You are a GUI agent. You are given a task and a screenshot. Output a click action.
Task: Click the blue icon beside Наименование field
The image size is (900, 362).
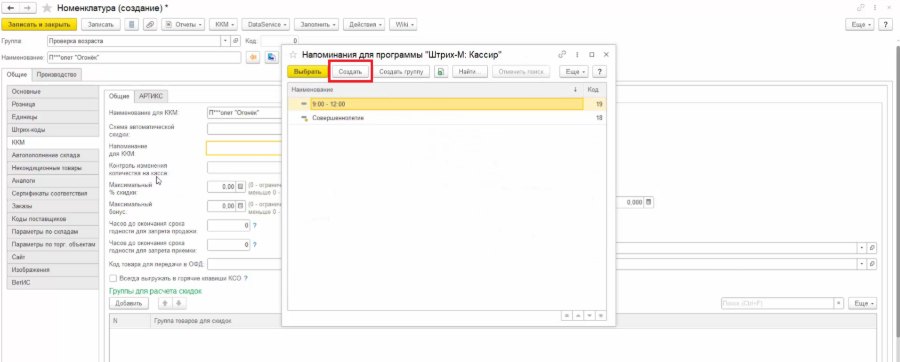(x=270, y=57)
